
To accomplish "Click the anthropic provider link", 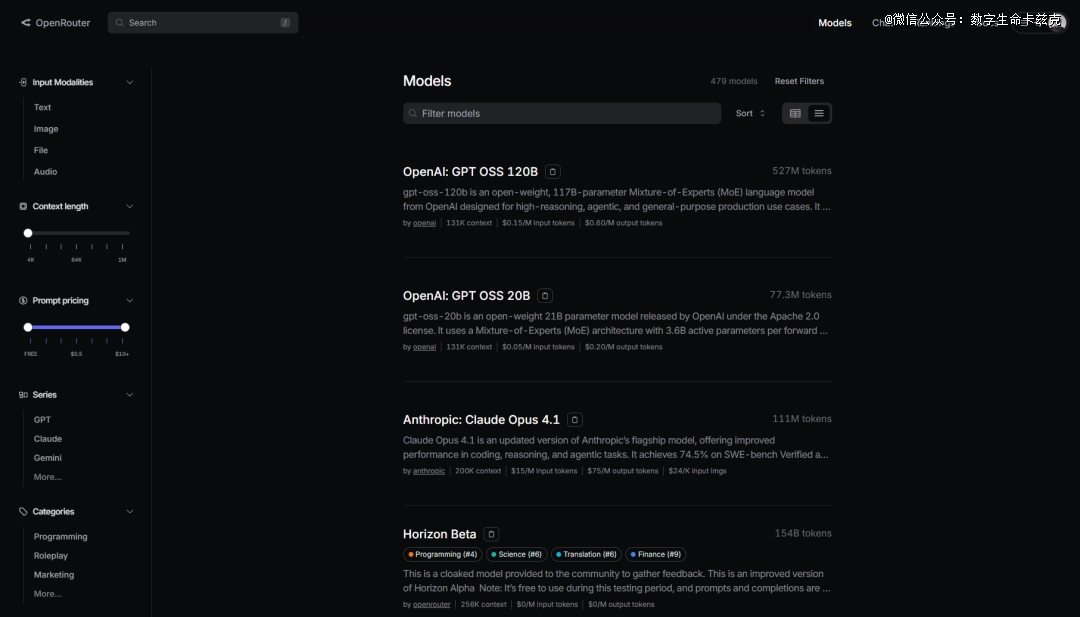I will (x=429, y=471).
